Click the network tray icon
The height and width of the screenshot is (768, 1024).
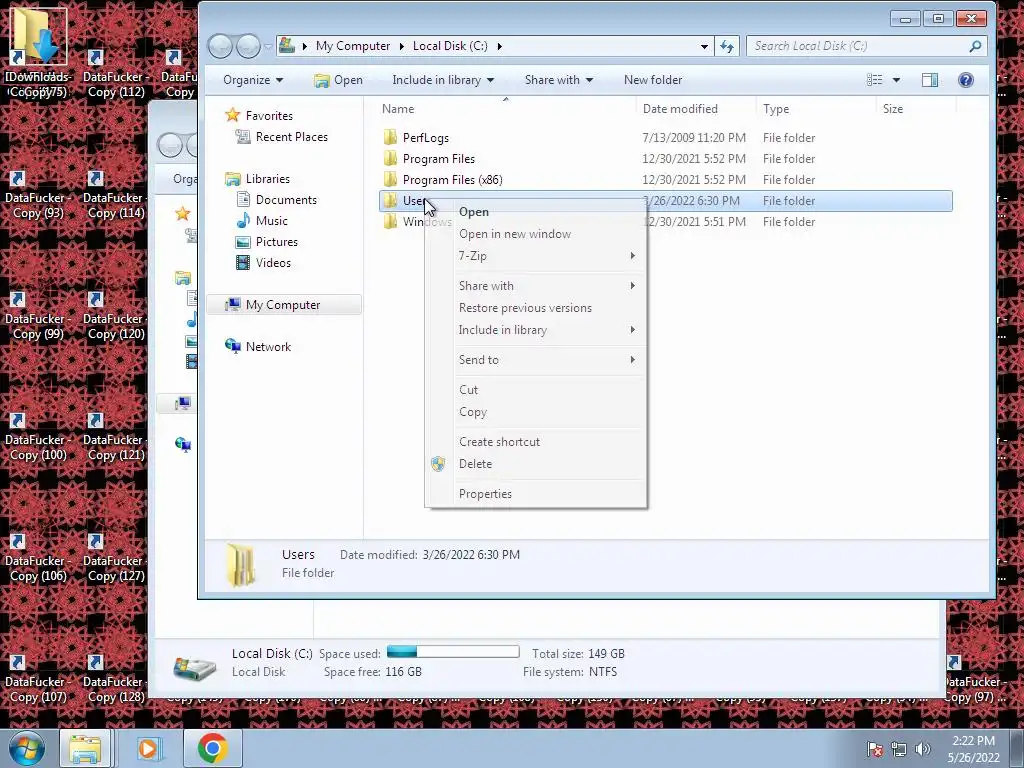point(899,749)
